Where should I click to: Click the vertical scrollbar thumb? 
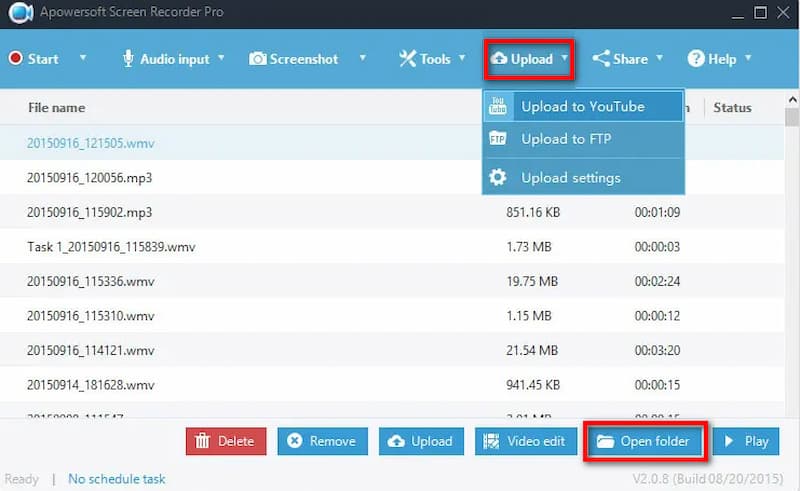tap(792, 117)
